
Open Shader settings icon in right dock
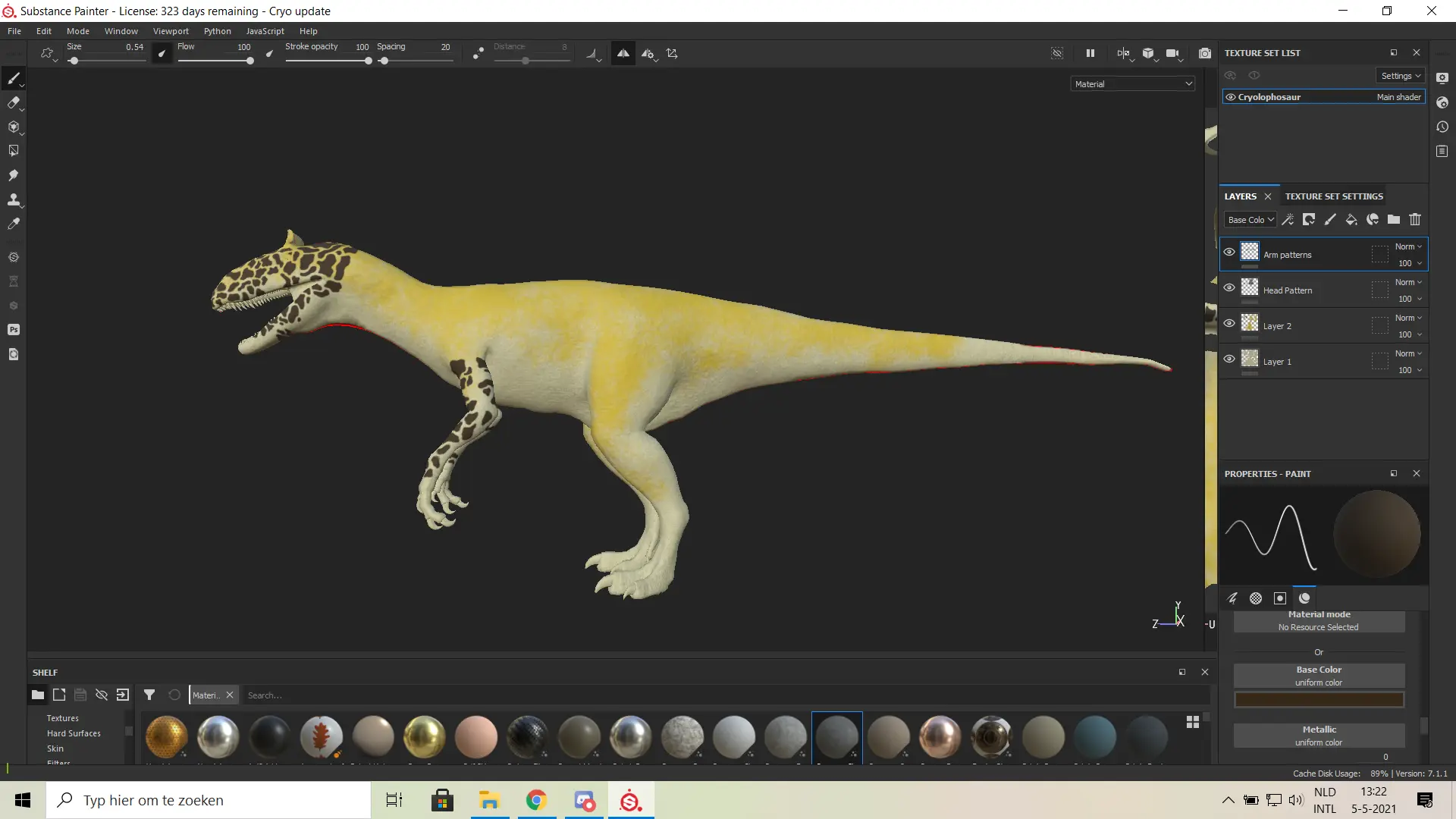(1442, 102)
